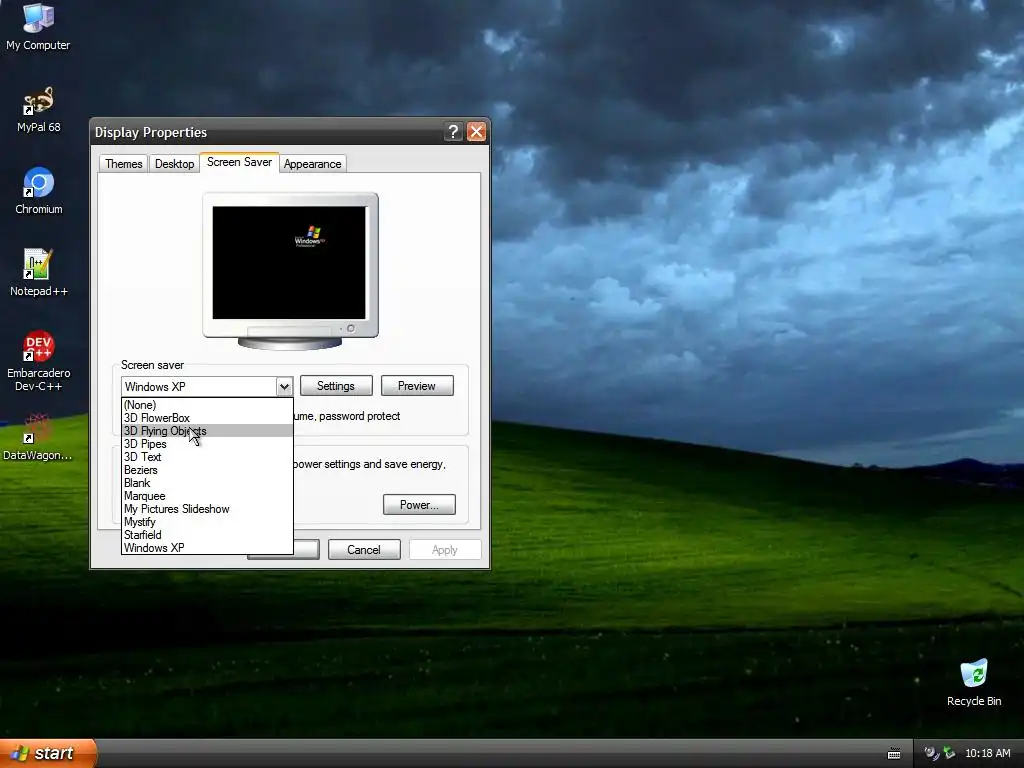This screenshot has width=1024, height=768.
Task: Open the Start menu
Action: point(48,753)
